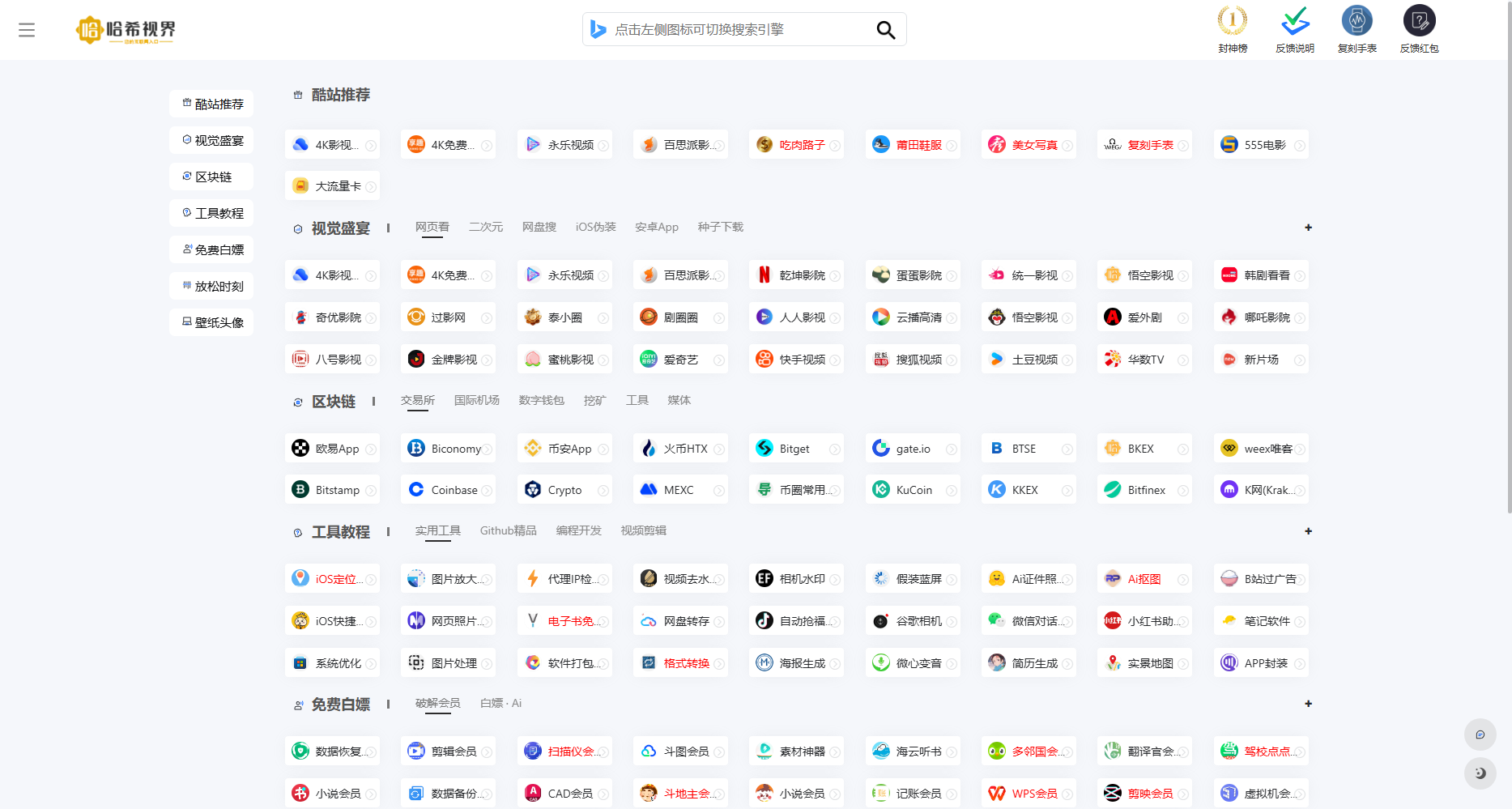Switch to the 视频剪辑 tab
Image resolution: width=1512 pixels, height=809 pixels.
tap(644, 530)
